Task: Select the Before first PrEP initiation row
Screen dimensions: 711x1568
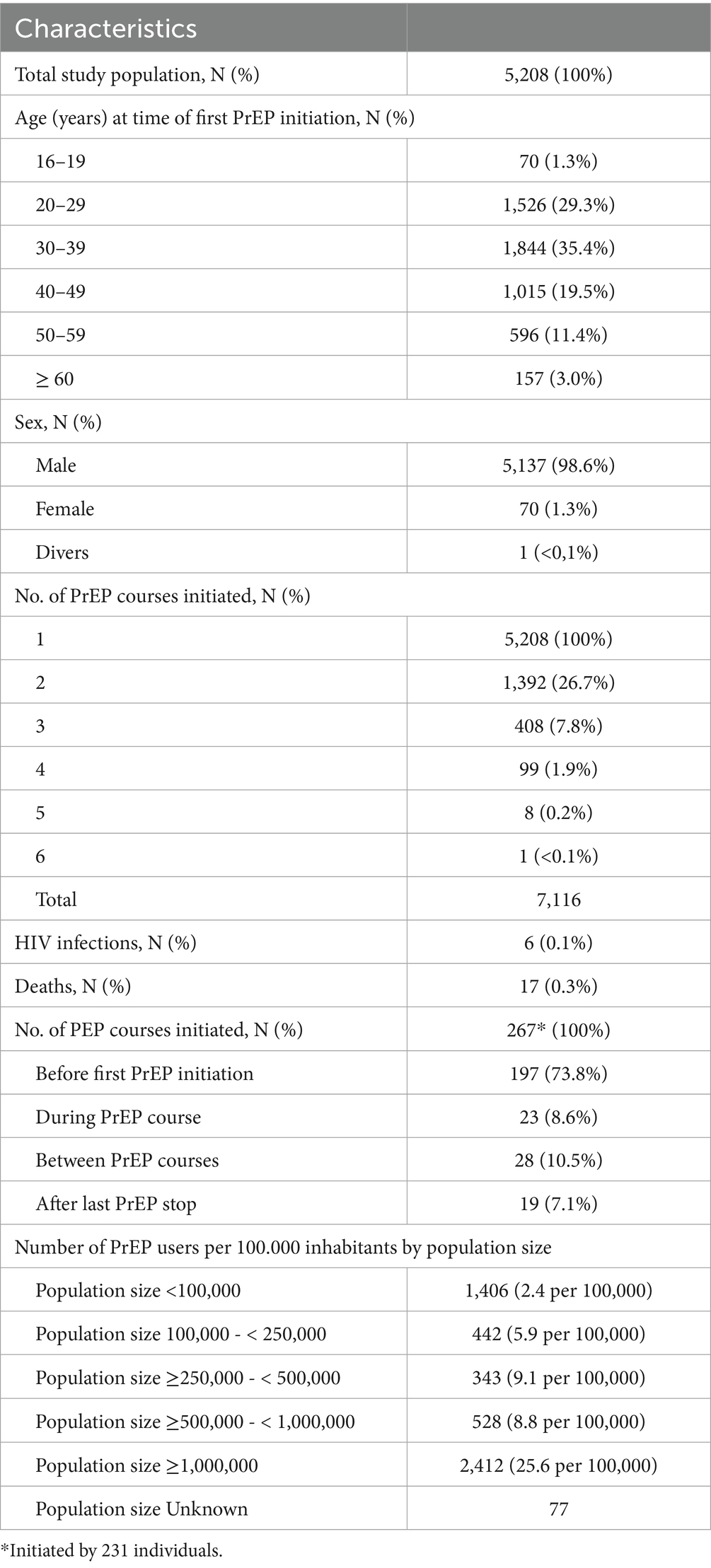Action: click(144, 1074)
